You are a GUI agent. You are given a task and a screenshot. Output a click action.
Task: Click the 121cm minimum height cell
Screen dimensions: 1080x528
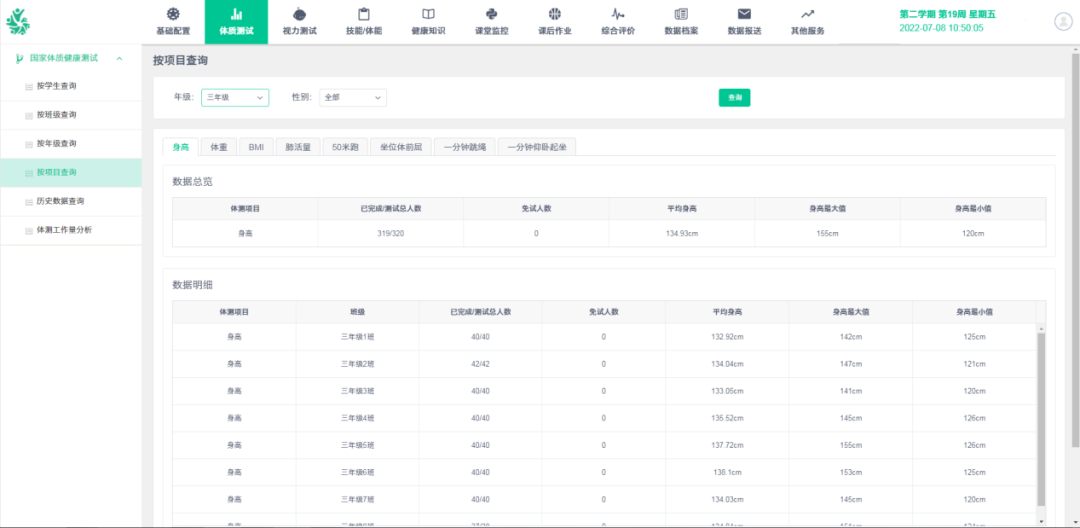pyautogui.click(x=975, y=364)
